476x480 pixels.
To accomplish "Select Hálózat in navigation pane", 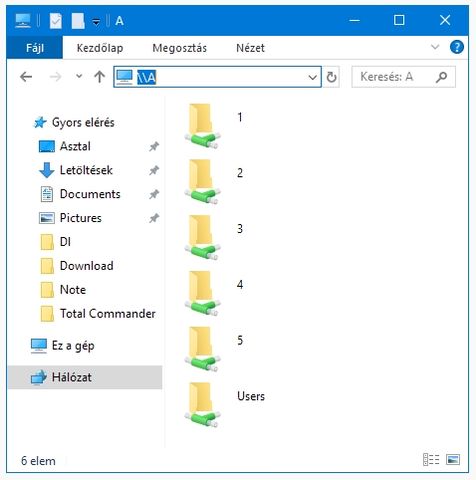I will click(x=85, y=377).
